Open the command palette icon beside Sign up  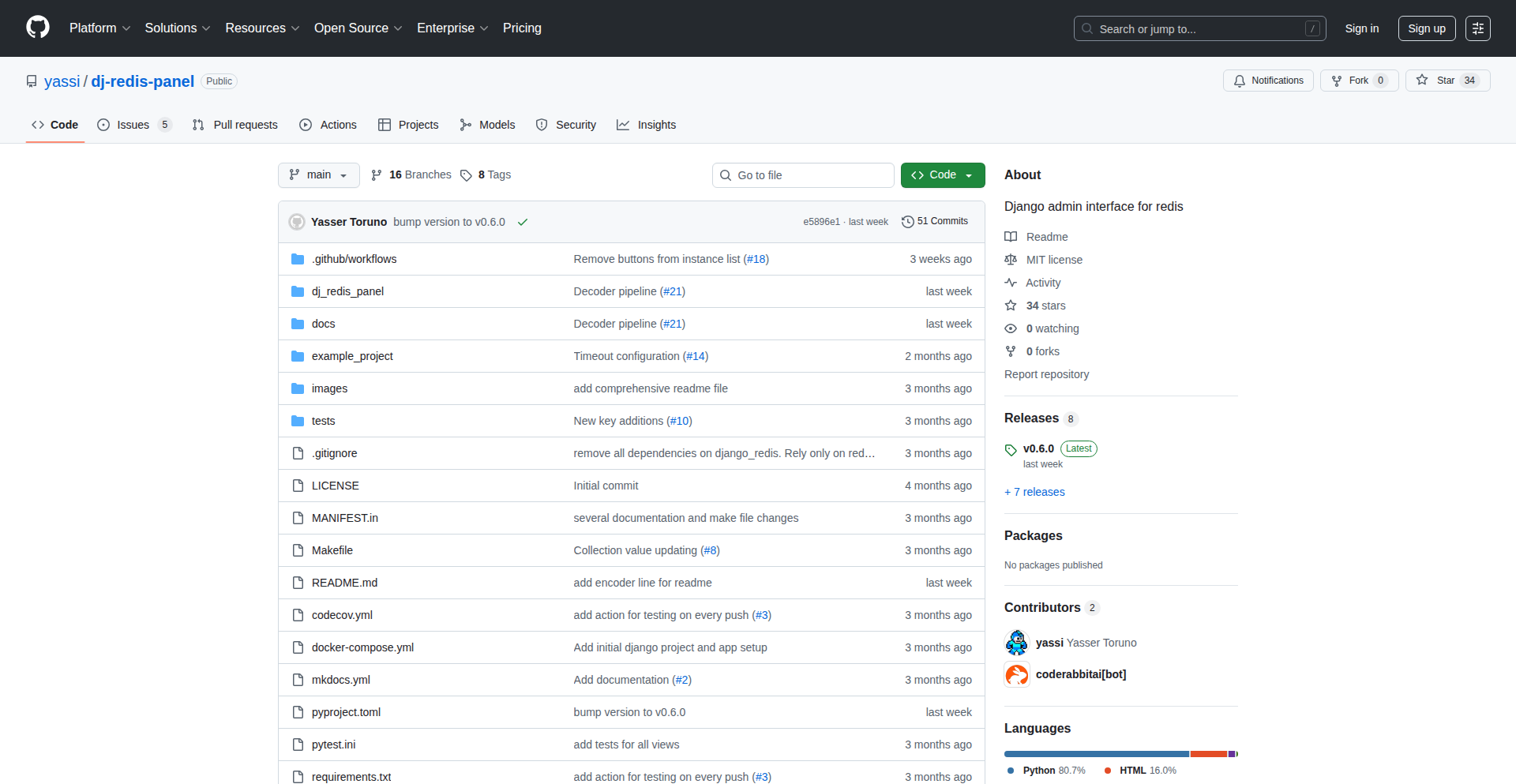tap(1478, 28)
